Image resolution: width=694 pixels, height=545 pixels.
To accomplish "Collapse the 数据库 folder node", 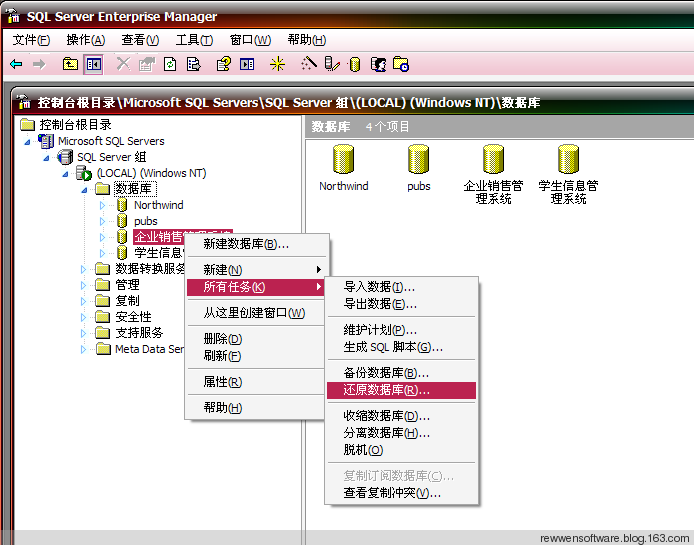I will click(85, 190).
